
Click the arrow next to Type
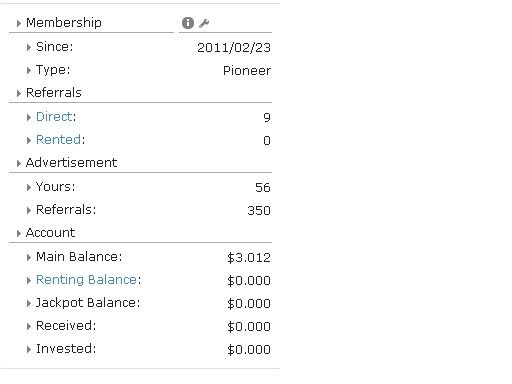[x=29, y=70]
